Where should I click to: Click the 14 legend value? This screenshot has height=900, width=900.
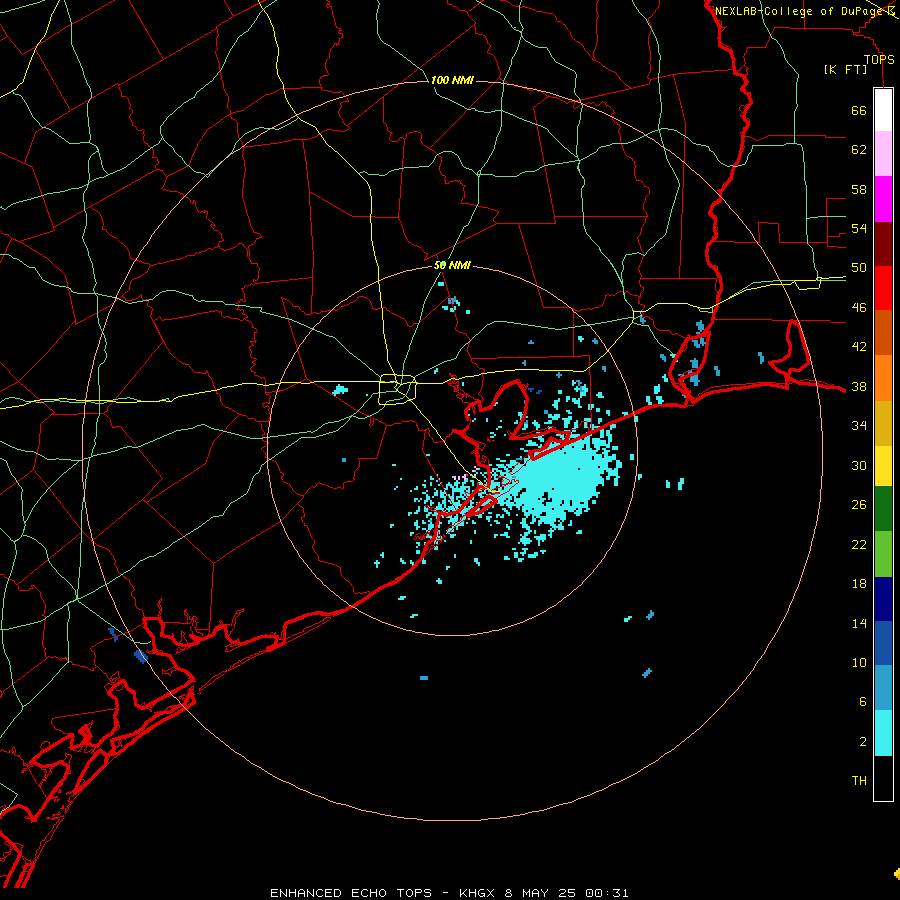[x=859, y=623]
